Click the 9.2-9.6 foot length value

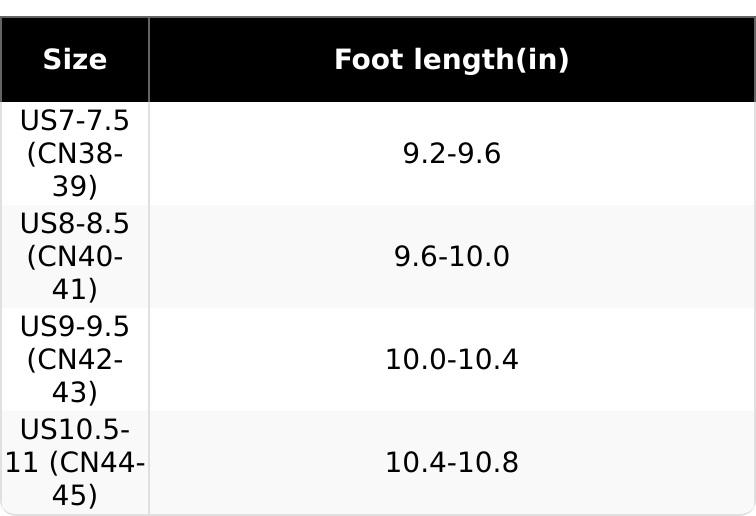(x=451, y=154)
